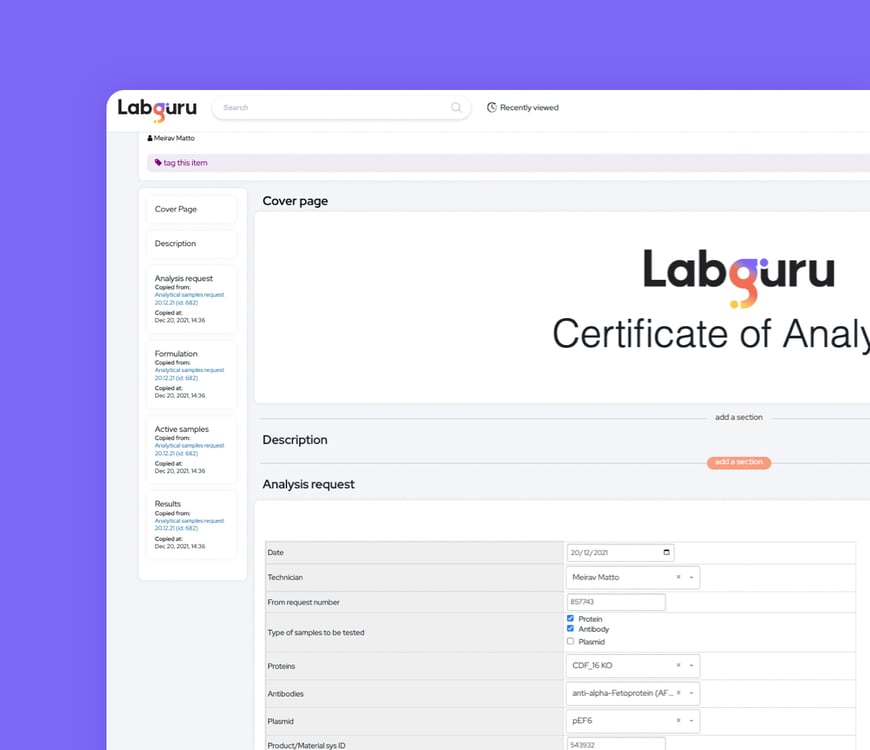Click the From request number input field

pyautogui.click(x=615, y=601)
